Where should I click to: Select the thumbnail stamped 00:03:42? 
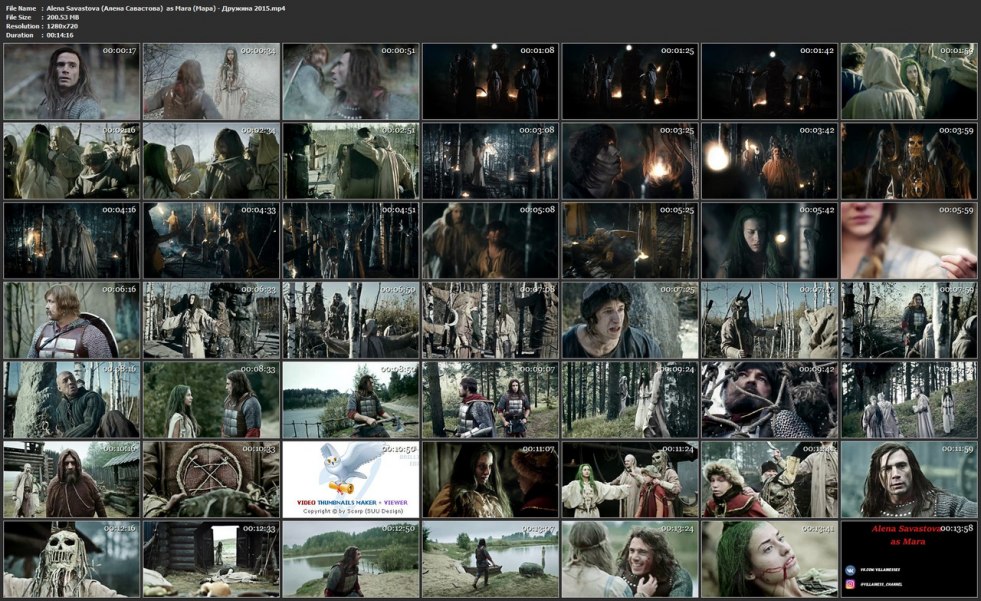768,160
